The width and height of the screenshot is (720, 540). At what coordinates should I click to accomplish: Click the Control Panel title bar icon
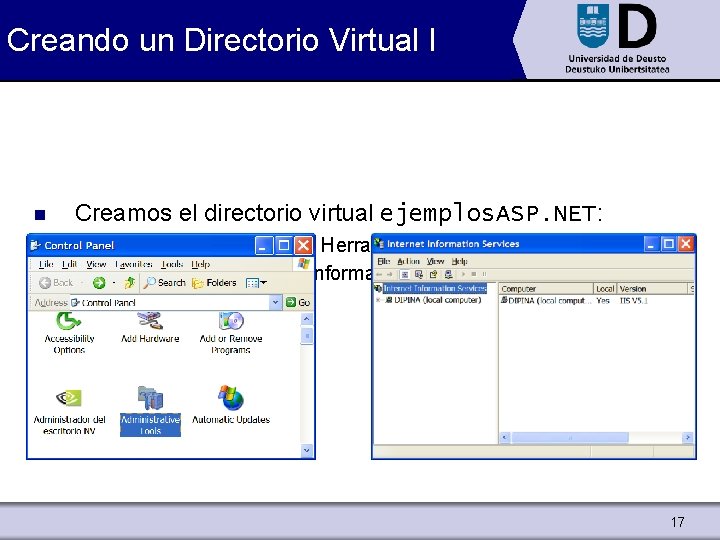pyautogui.click(x=35, y=245)
